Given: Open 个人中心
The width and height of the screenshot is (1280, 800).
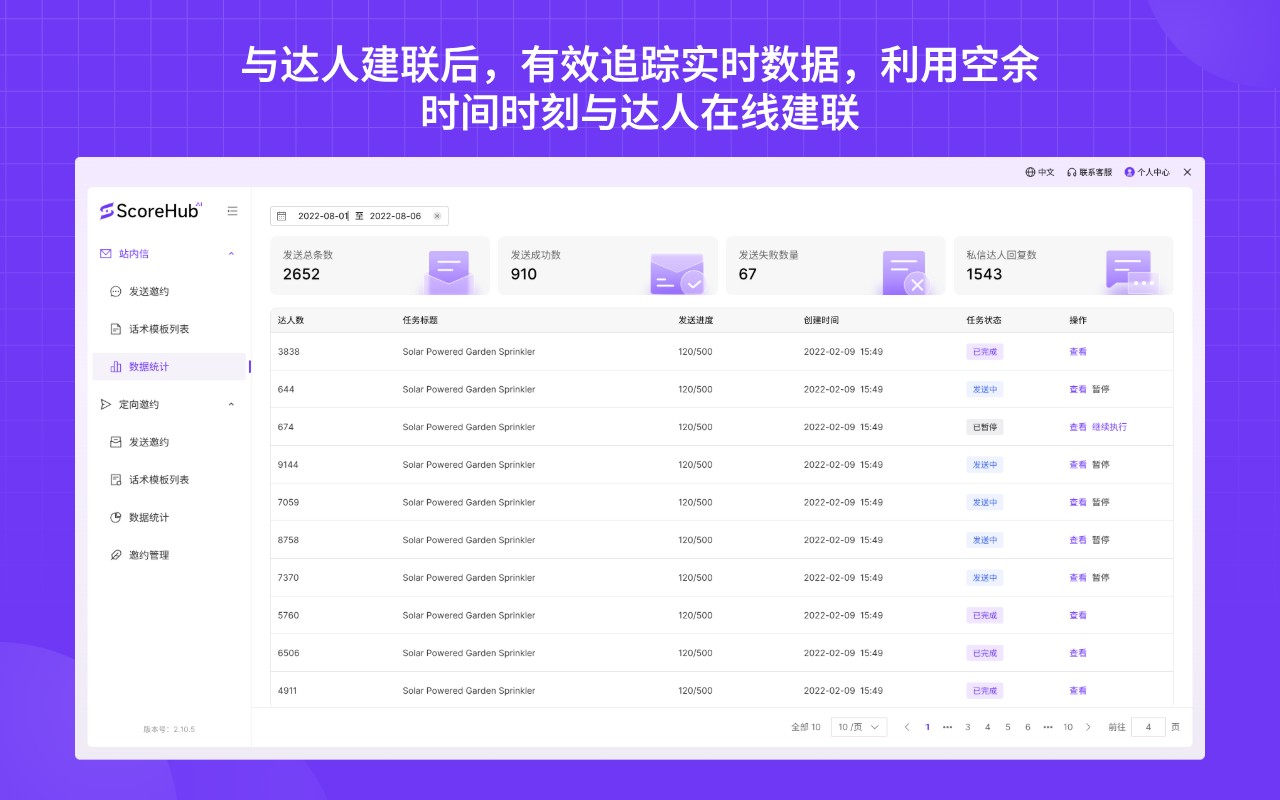Looking at the screenshot, I should [x=1153, y=172].
